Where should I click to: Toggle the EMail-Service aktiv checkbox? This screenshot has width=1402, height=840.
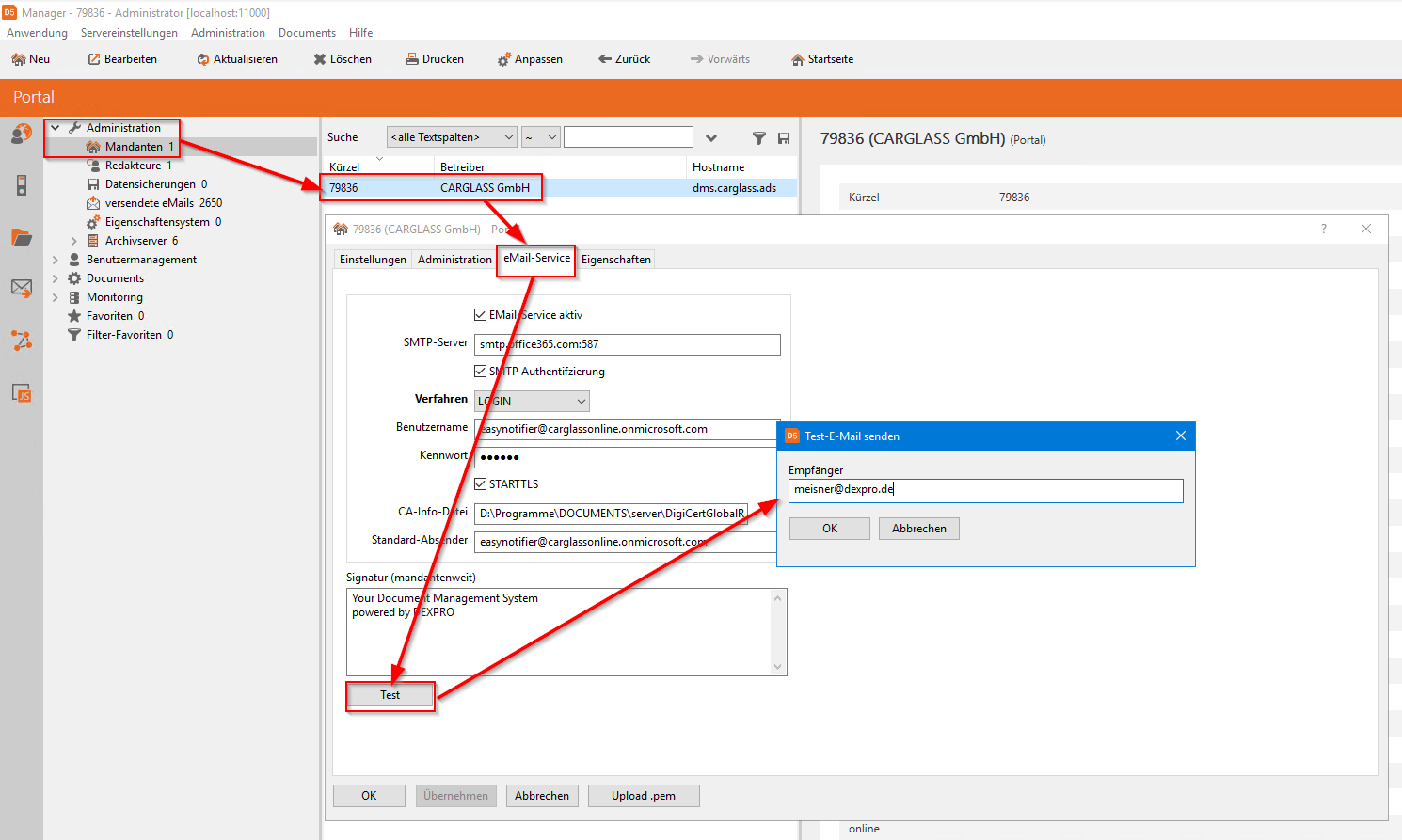[x=481, y=315]
